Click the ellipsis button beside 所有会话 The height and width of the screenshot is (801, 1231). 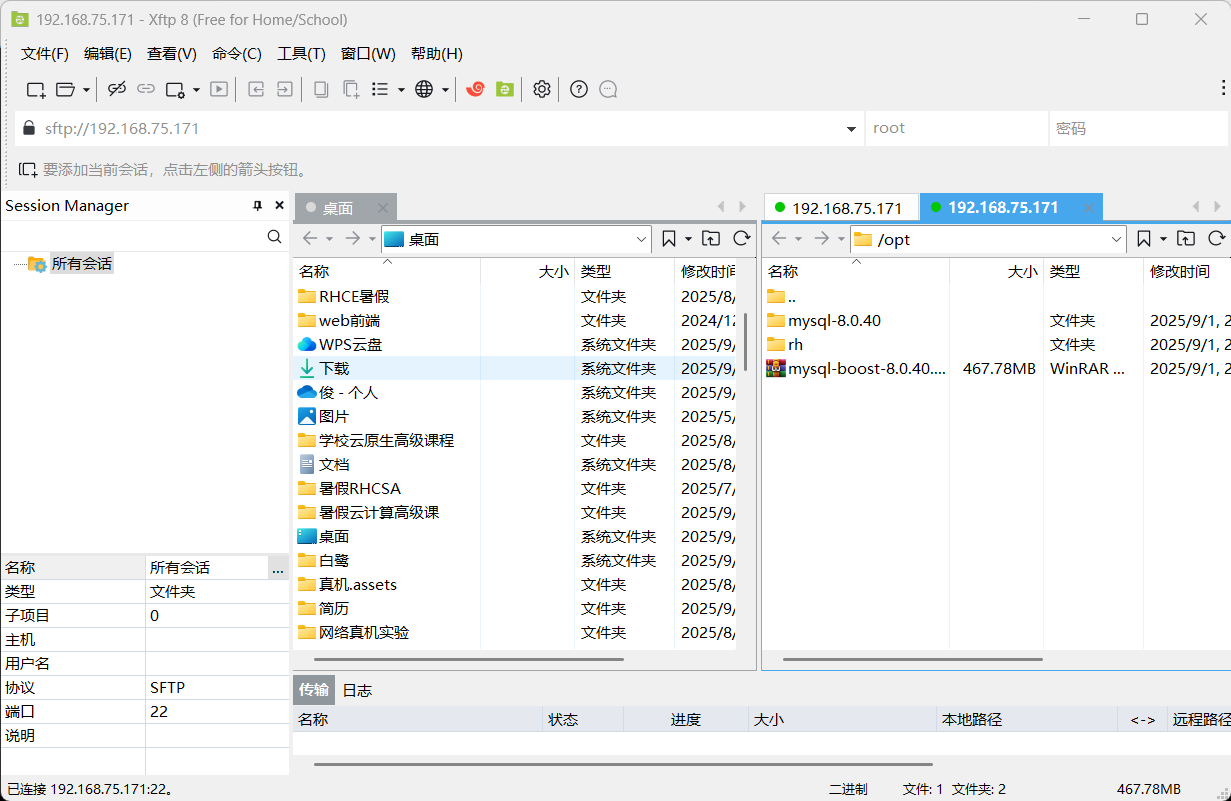pos(278,568)
